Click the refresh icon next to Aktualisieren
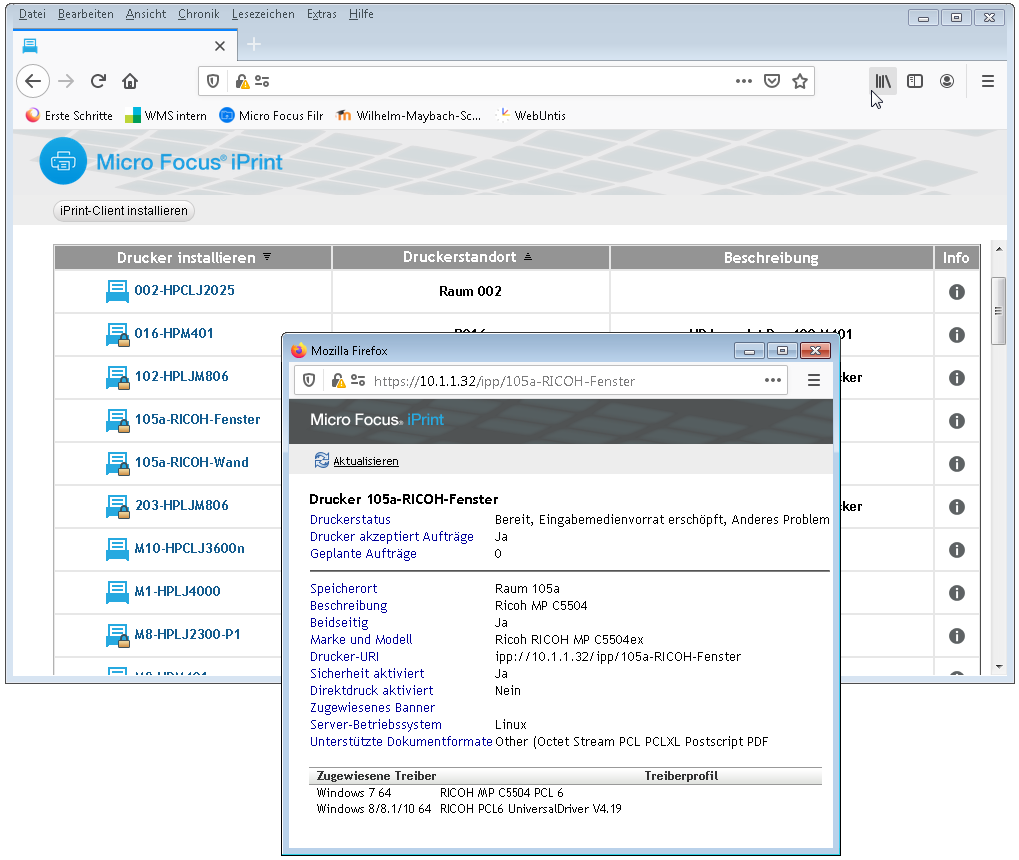Image resolution: width=1019 pixels, height=860 pixels. [322, 460]
